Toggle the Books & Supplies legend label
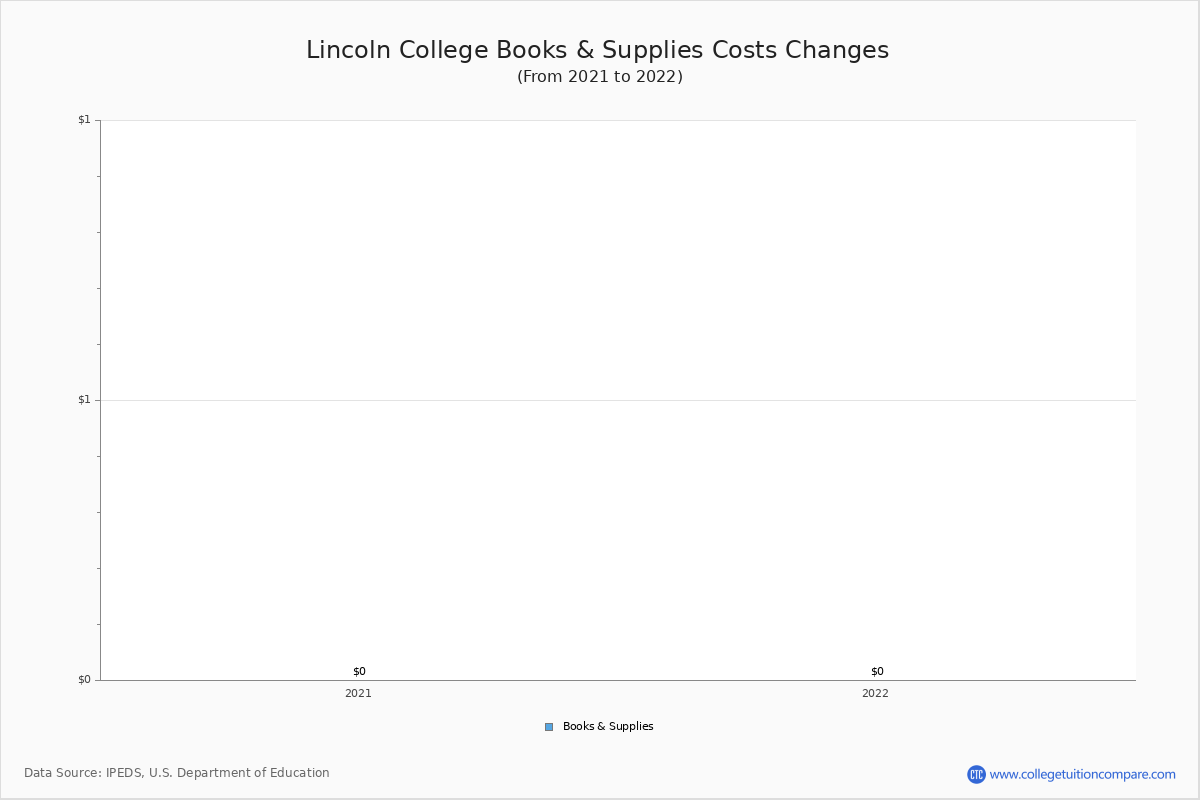1200x800 pixels. pos(608,727)
